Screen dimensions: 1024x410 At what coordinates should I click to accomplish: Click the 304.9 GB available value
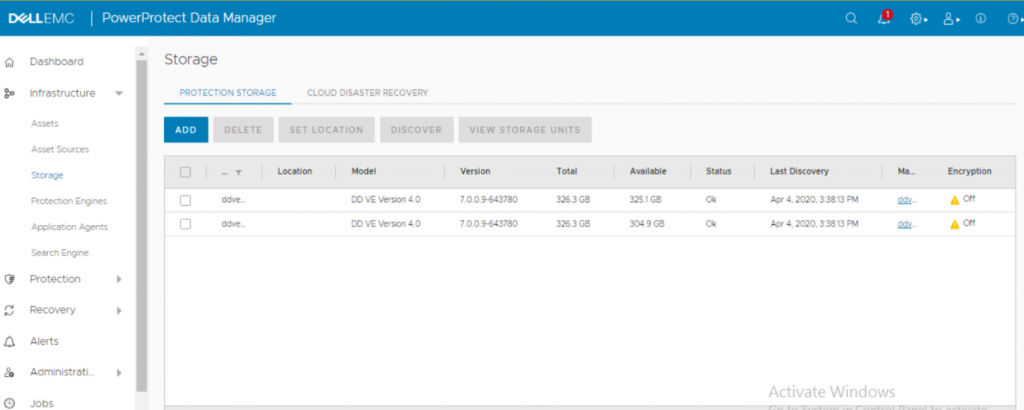click(647, 224)
